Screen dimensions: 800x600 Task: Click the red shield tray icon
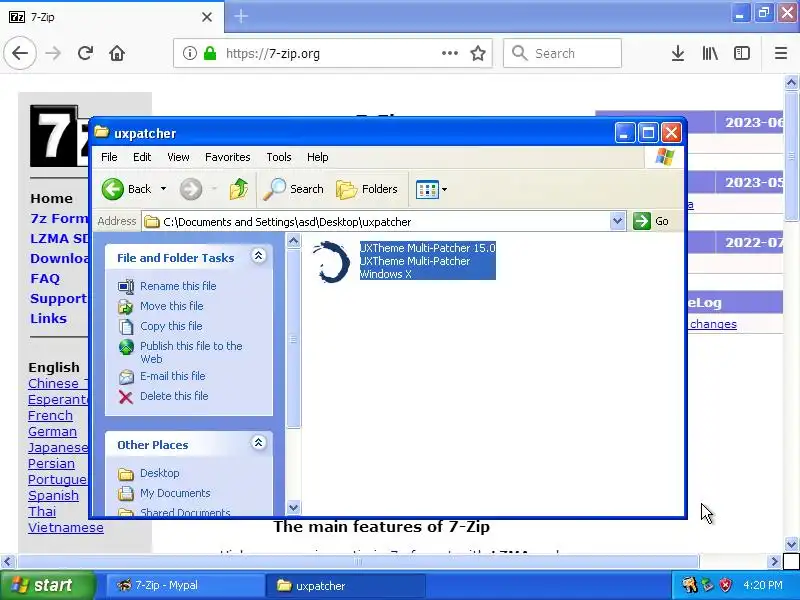point(726,585)
